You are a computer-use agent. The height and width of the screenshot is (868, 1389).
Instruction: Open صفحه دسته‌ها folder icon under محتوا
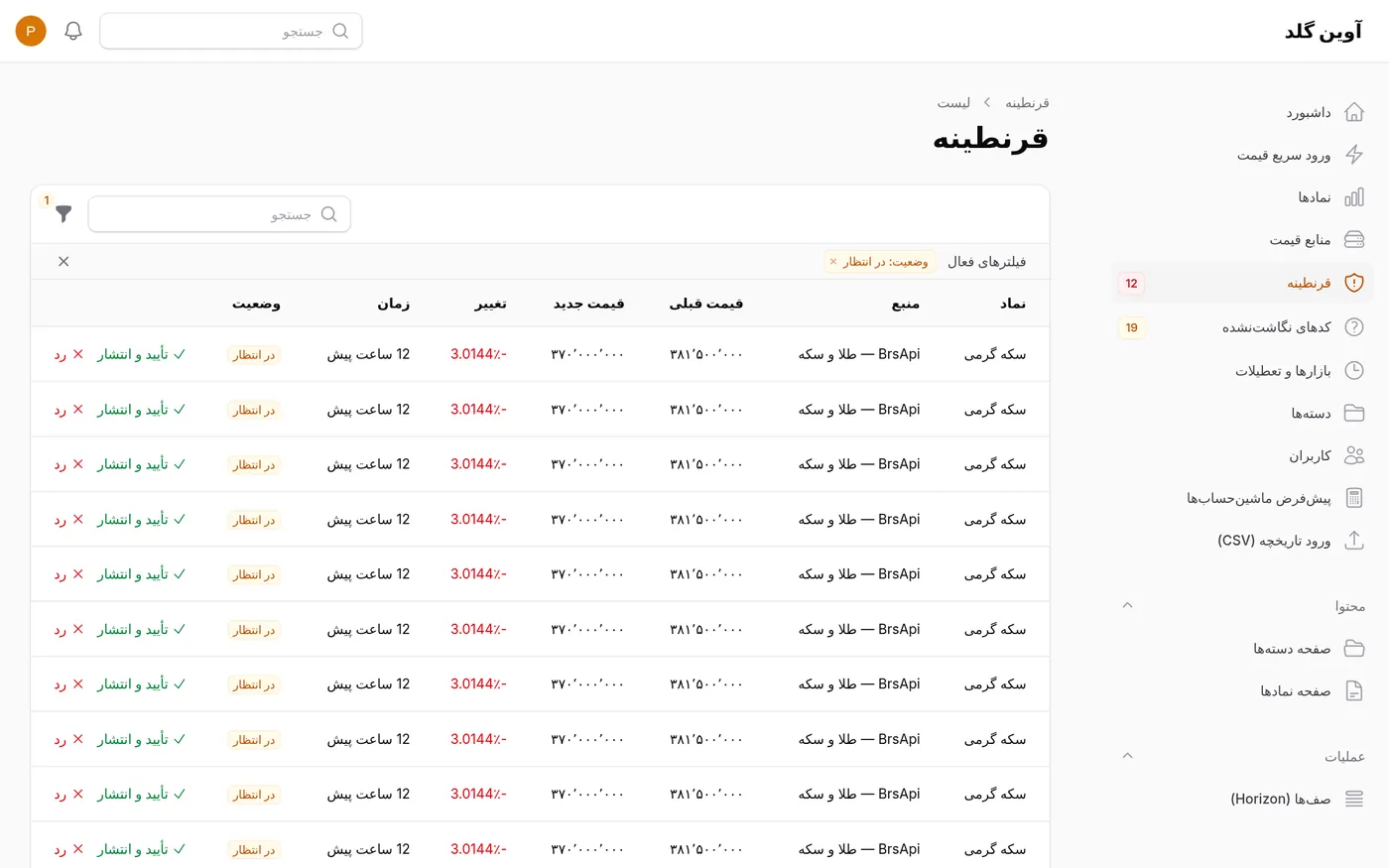click(x=1353, y=648)
